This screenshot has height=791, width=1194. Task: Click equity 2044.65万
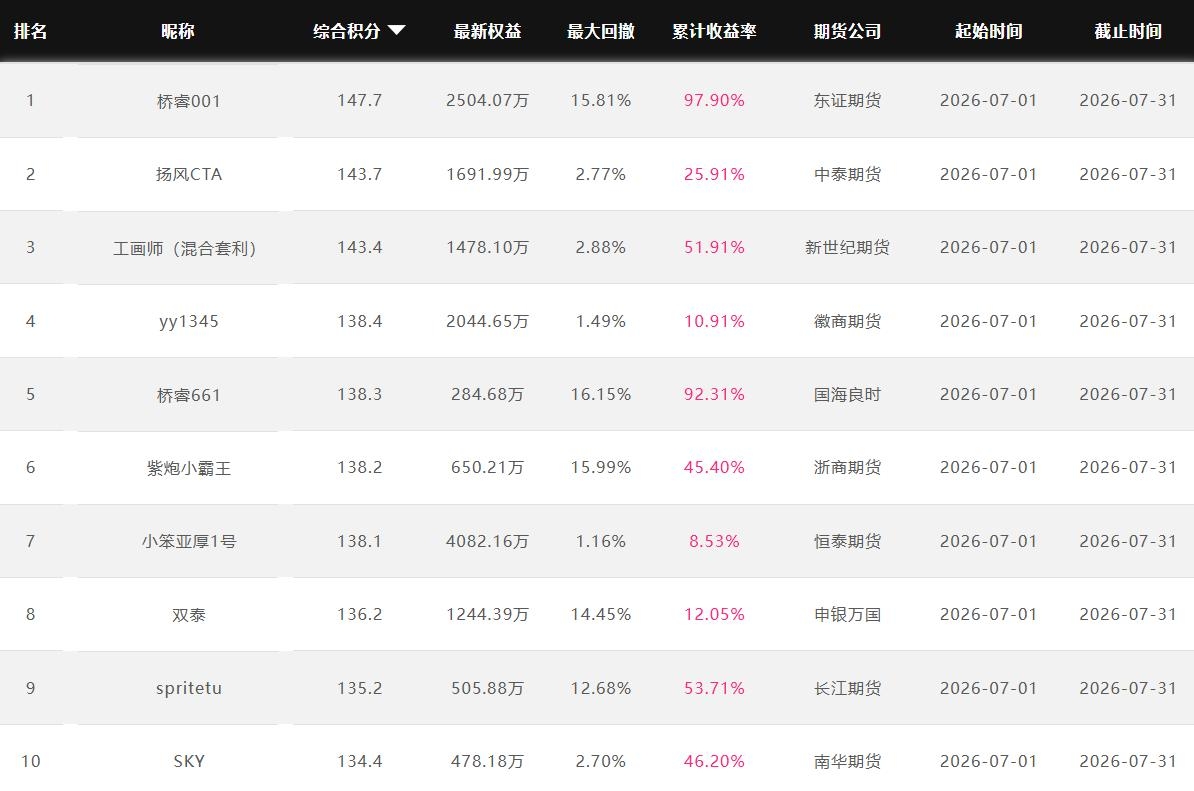tap(487, 321)
